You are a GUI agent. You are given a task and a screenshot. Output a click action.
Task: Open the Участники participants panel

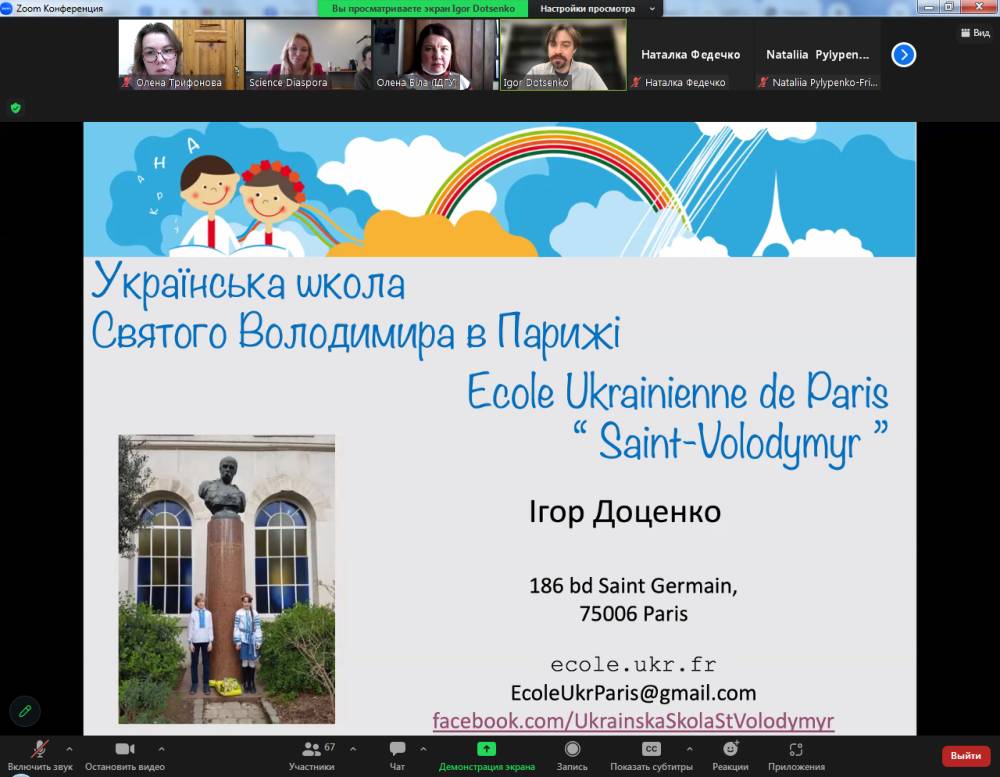coord(311,754)
